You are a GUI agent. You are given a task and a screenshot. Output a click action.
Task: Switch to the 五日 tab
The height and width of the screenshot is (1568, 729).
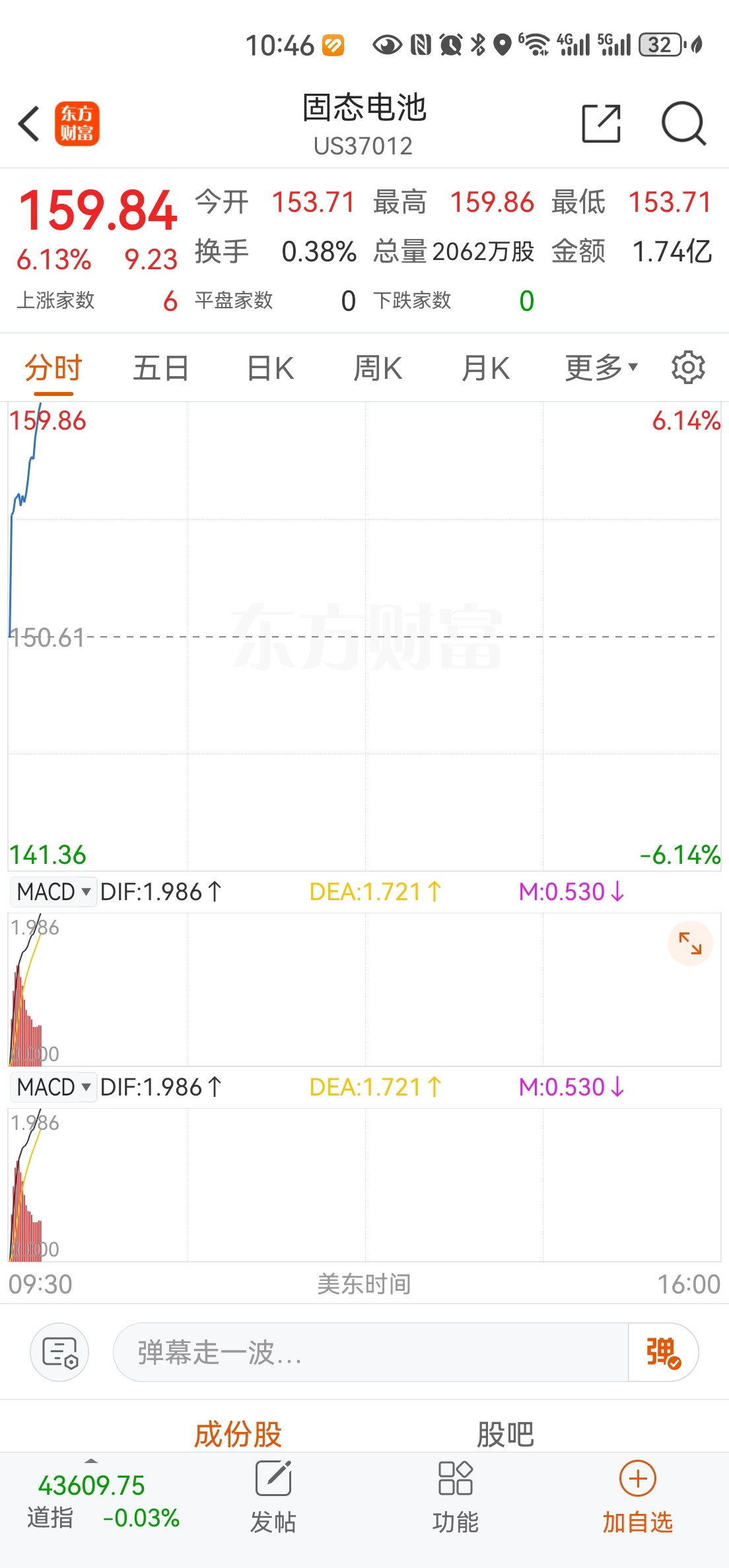161,368
